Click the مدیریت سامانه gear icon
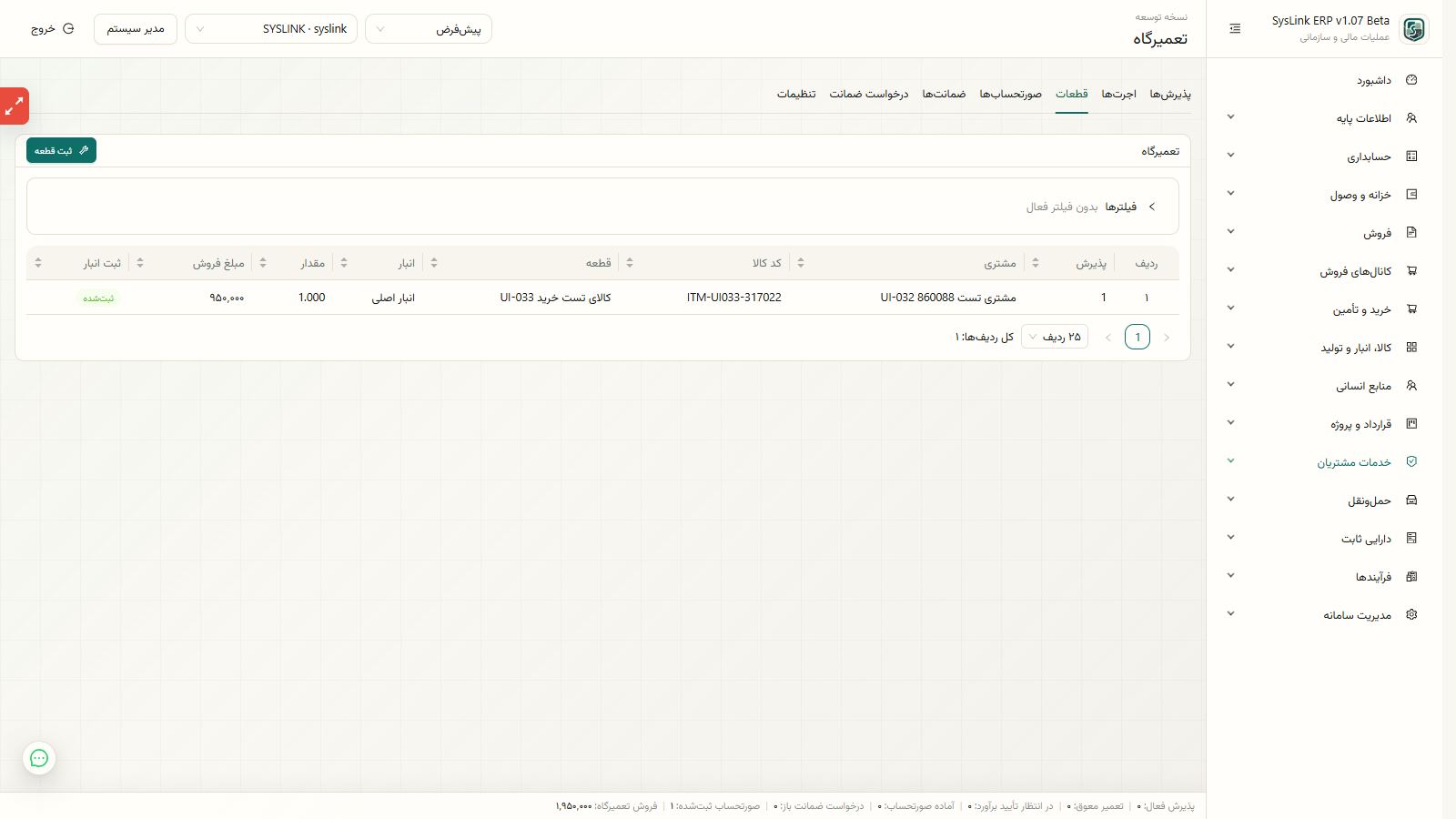Screen dimensions: 1456x819 tap(1411, 615)
